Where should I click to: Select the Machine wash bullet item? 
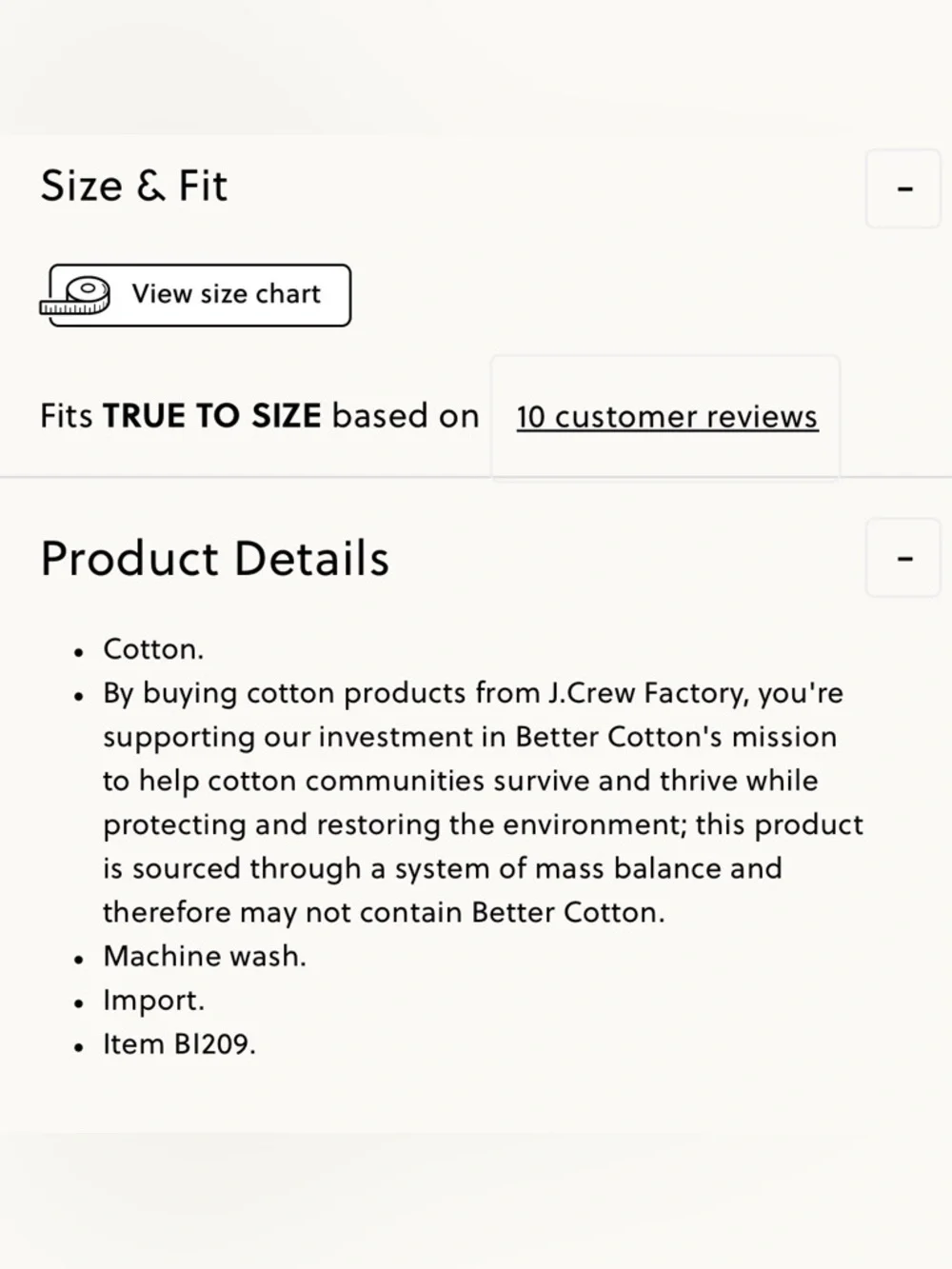pyautogui.click(x=205, y=956)
